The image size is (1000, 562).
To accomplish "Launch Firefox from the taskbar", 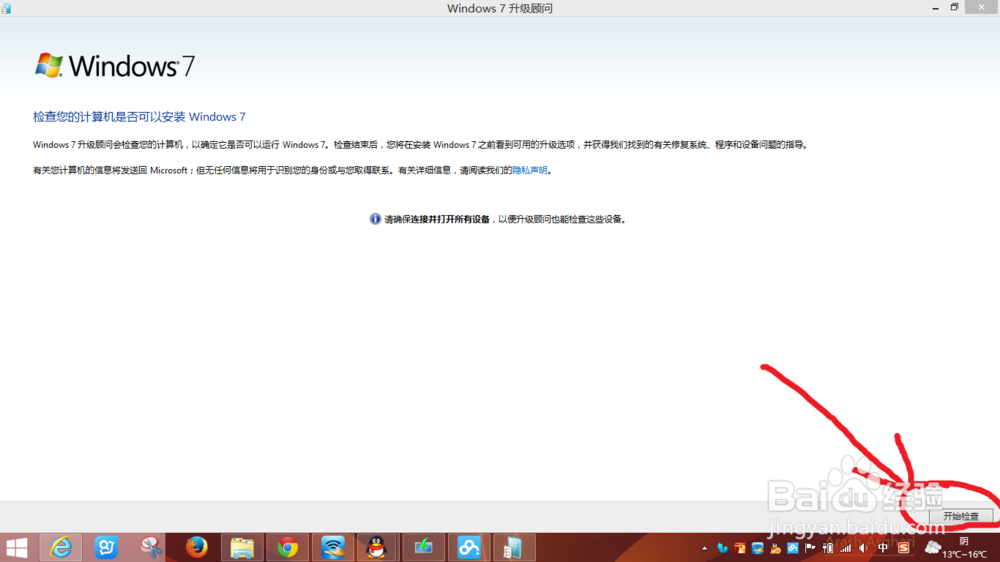I will pos(196,548).
